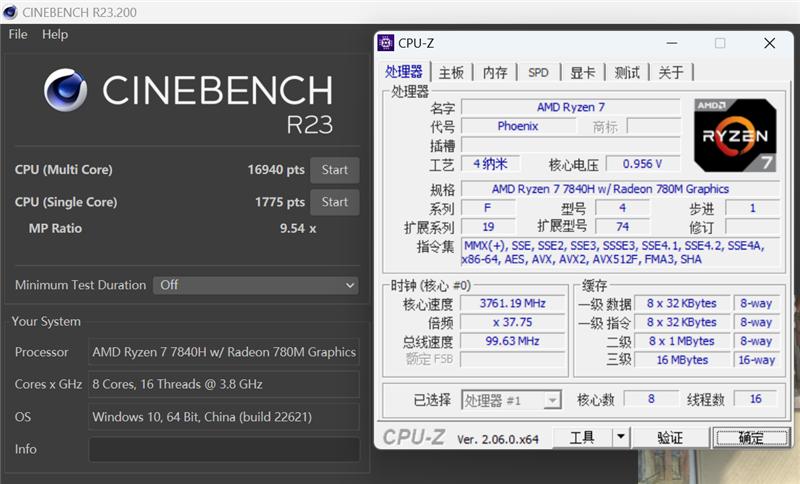Click the MP Ratio value 9.54 x
This screenshot has height=484, width=800.
(298, 228)
